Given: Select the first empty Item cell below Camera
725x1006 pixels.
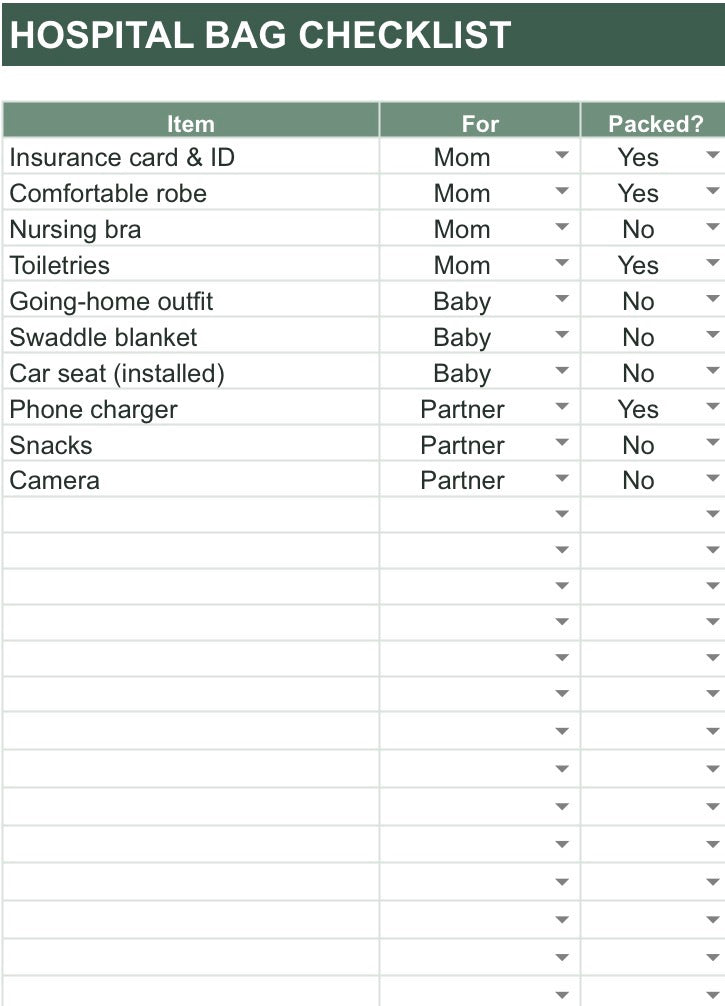Looking at the screenshot, I should pyautogui.click(x=191, y=515).
